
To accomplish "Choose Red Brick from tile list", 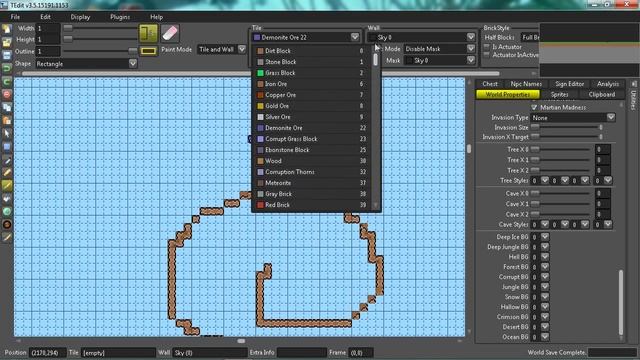I will pyautogui.click(x=311, y=205).
